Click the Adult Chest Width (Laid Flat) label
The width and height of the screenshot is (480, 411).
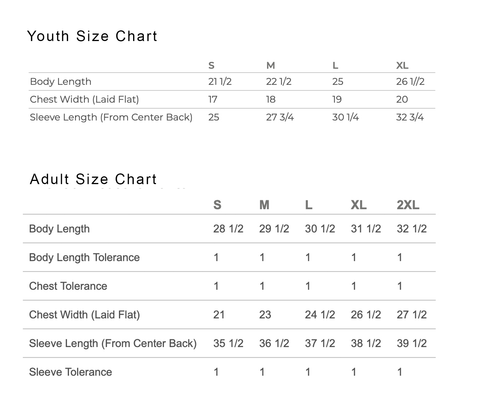tap(84, 315)
